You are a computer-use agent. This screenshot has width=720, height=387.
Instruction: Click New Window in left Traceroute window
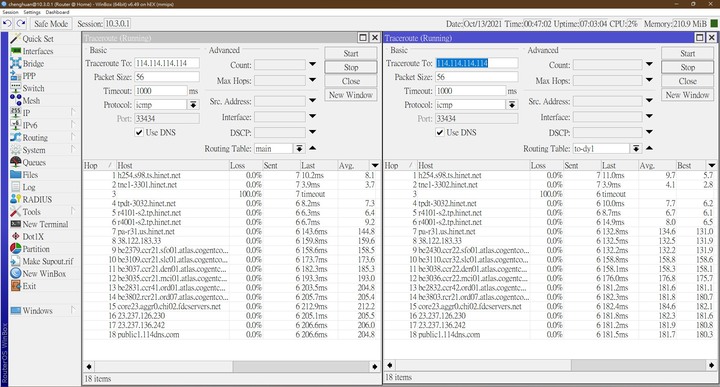(351, 95)
